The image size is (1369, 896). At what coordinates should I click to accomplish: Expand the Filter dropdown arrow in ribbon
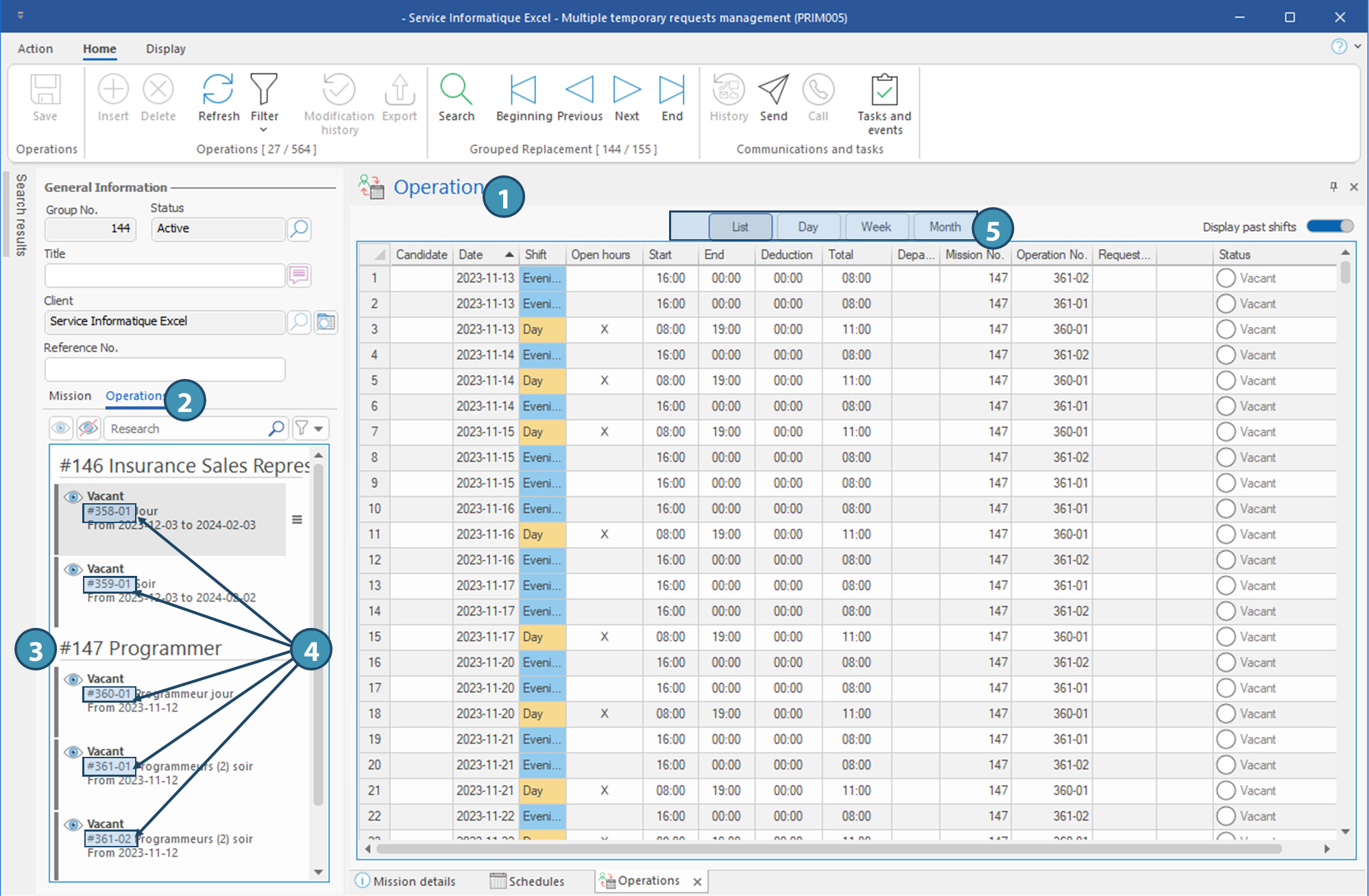pos(263,130)
